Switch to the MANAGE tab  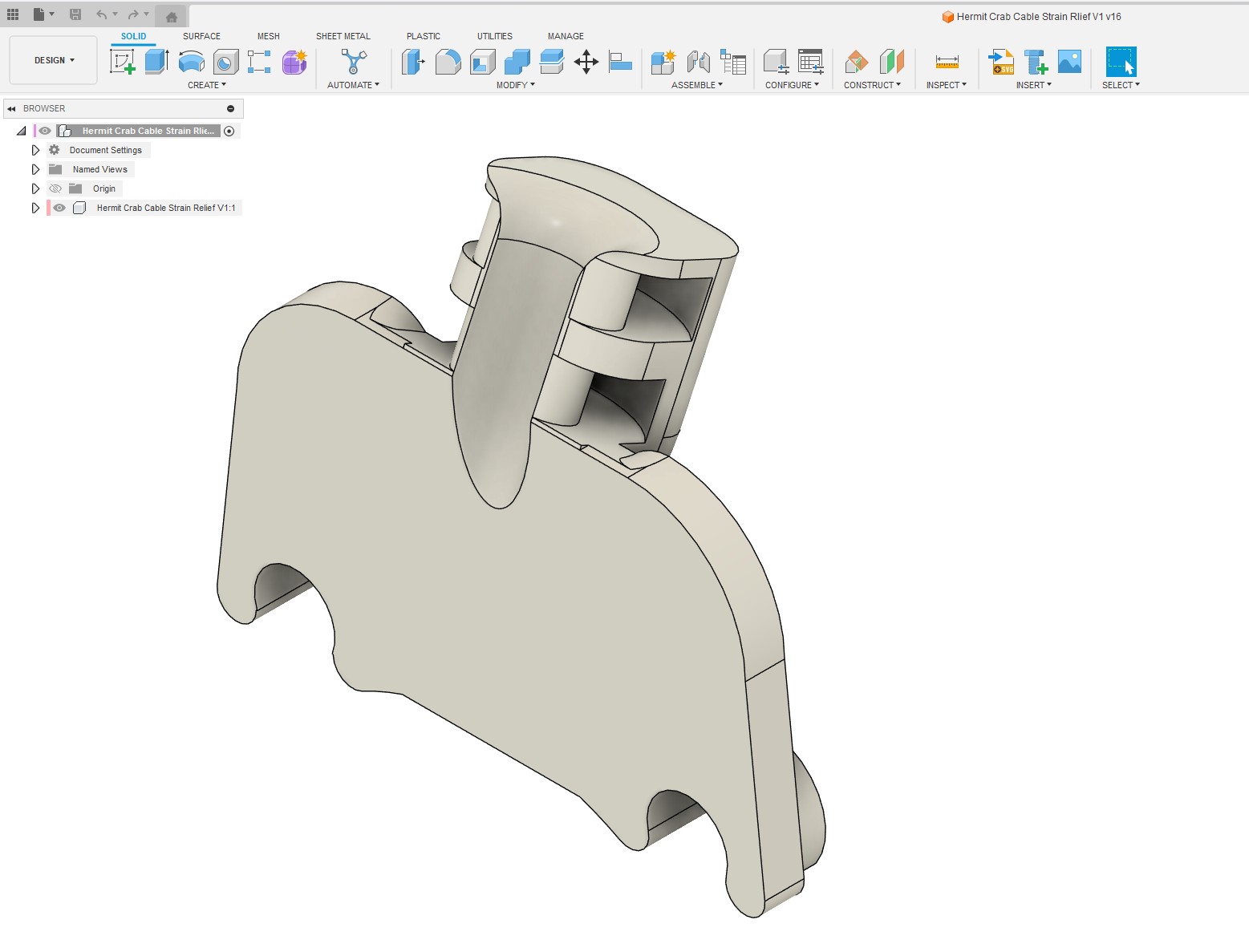pos(566,36)
